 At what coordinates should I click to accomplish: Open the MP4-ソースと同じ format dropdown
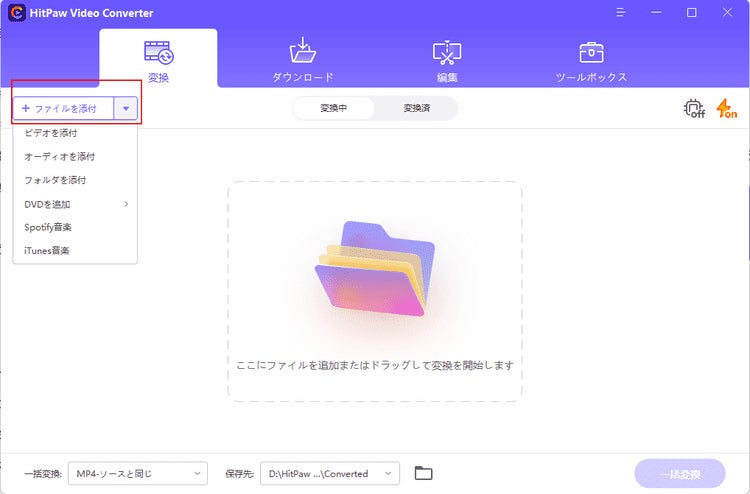[x=138, y=473]
